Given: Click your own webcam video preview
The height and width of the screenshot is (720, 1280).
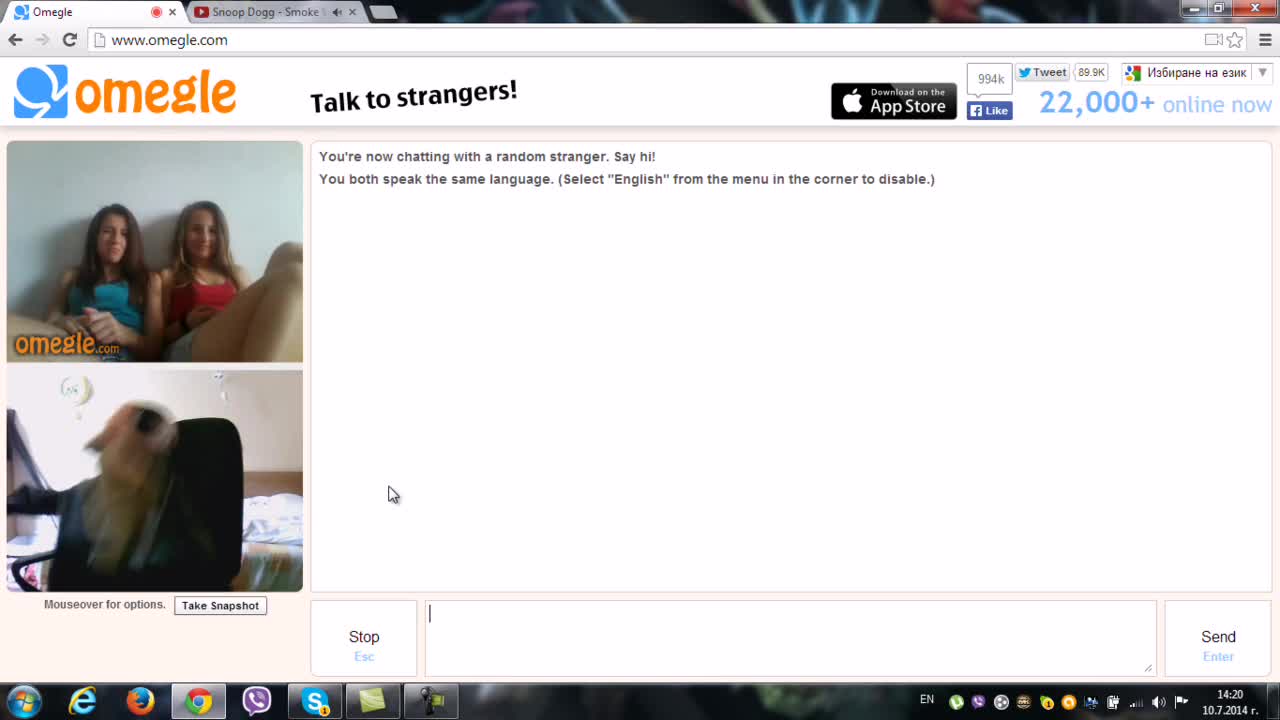Looking at the screenshot, I should [155, 481].
